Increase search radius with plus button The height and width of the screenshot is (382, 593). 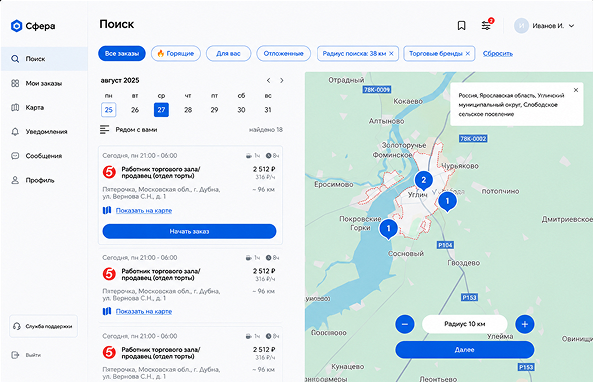[525, 324]
